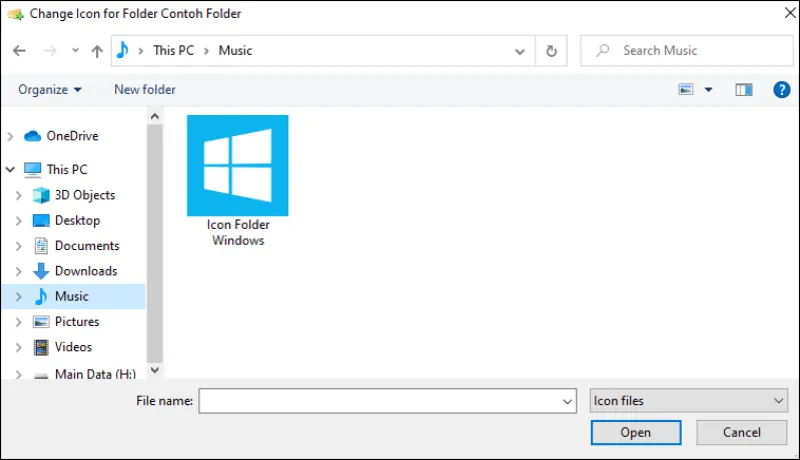Image resolution: width=800 pixels, height=460 pixels.
Task: Expand the OneDrive tree node
Action: pyautogui.click(x=10, y=136)
